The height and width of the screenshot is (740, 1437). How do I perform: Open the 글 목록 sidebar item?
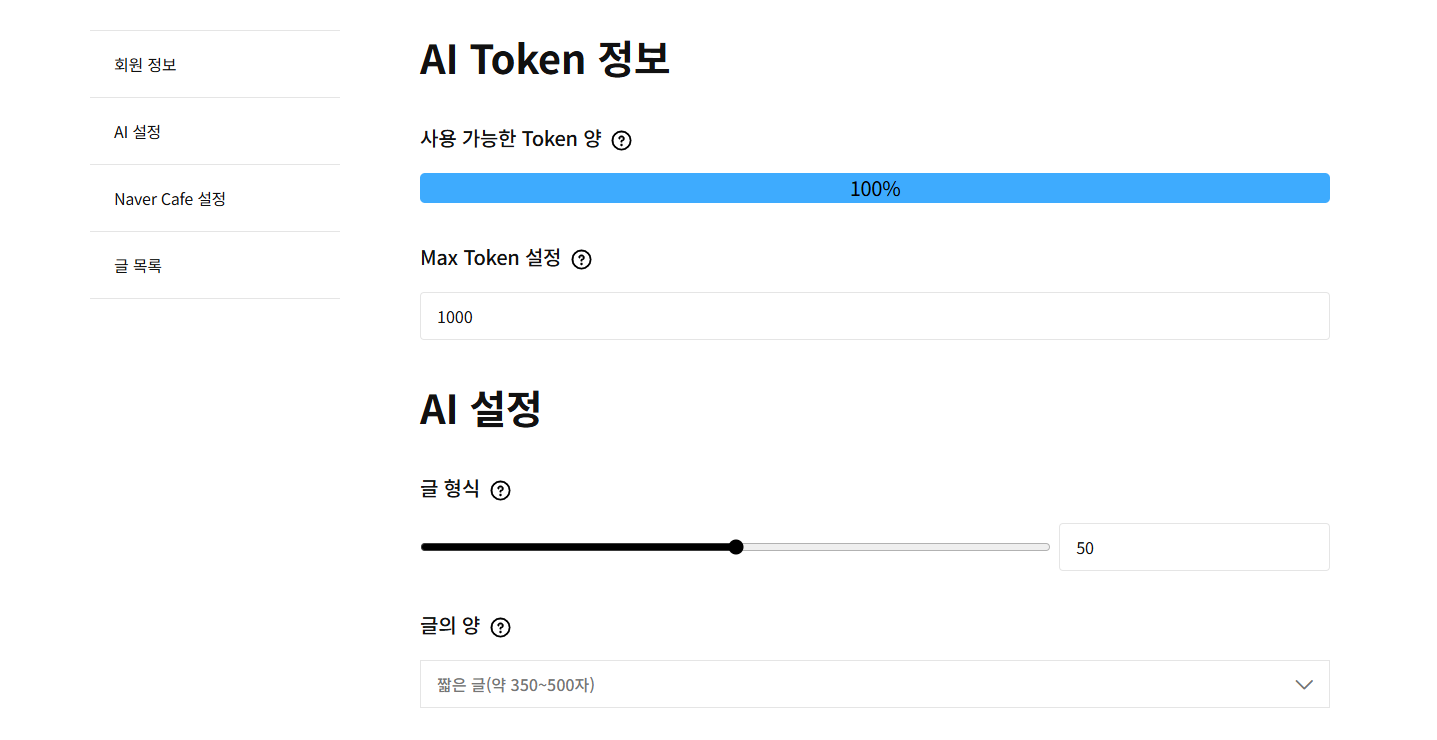point(138,266)
